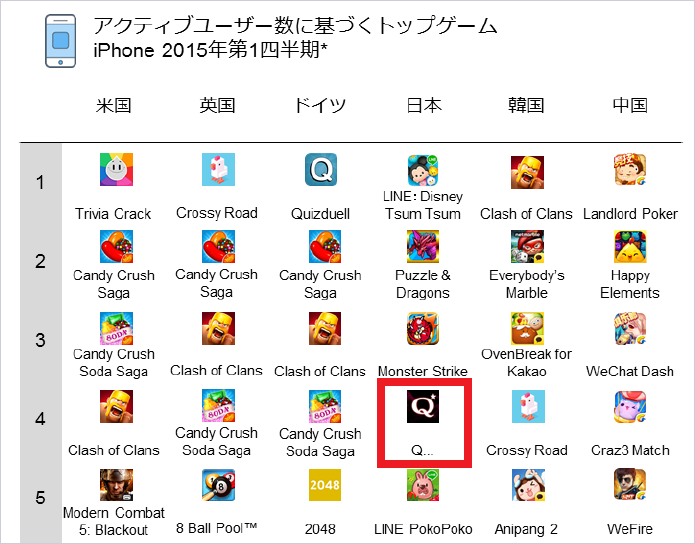The width and height of the screenshot is (695, 544).
Task: Click the Everybody's Marble icon
Action: click(527, 247)
